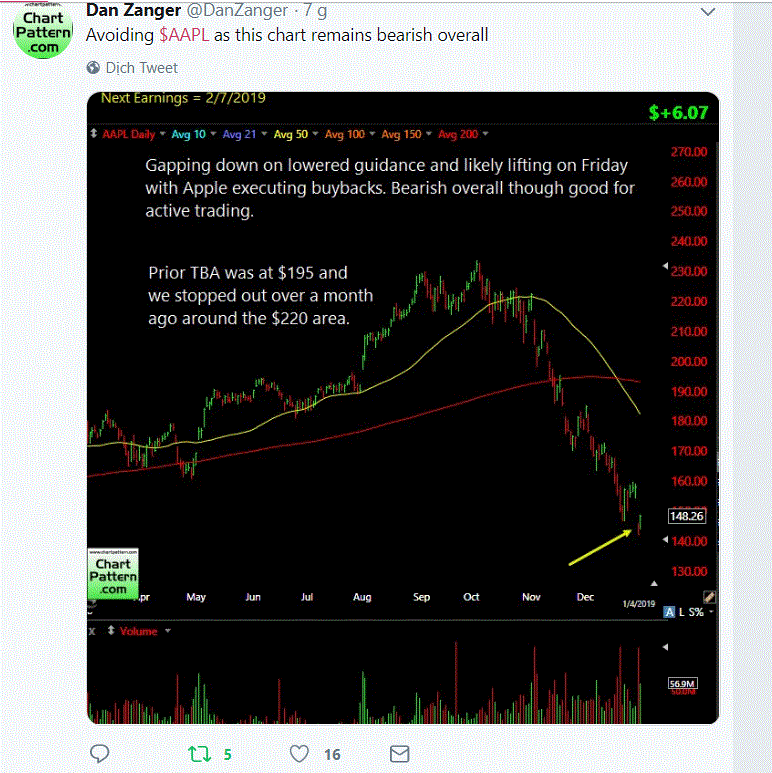Open the Avg 50 moving average menu
The width and height of the screenshot is (772, 773).
(x=294, y=134)
